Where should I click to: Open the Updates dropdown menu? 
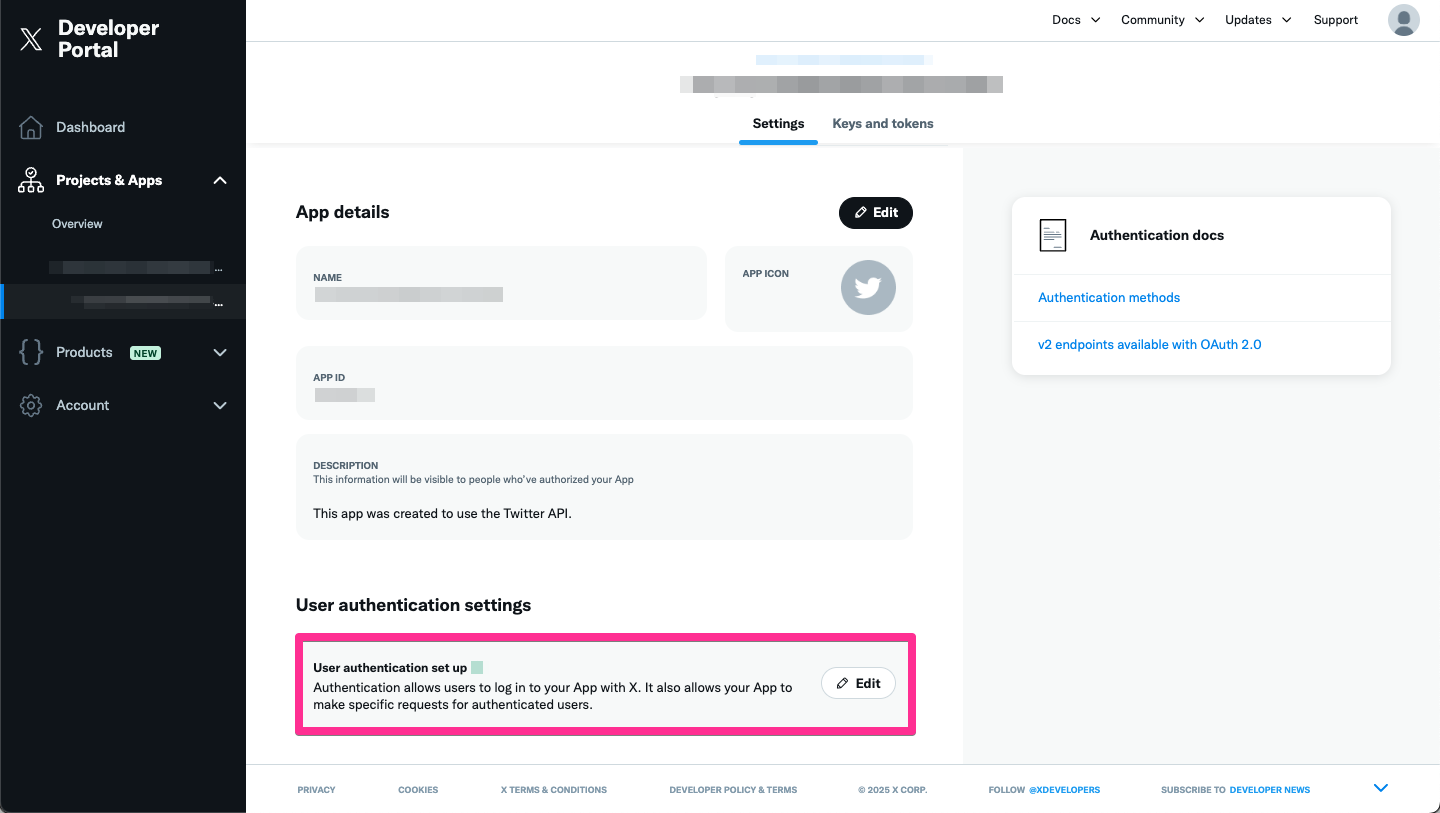1258,20
